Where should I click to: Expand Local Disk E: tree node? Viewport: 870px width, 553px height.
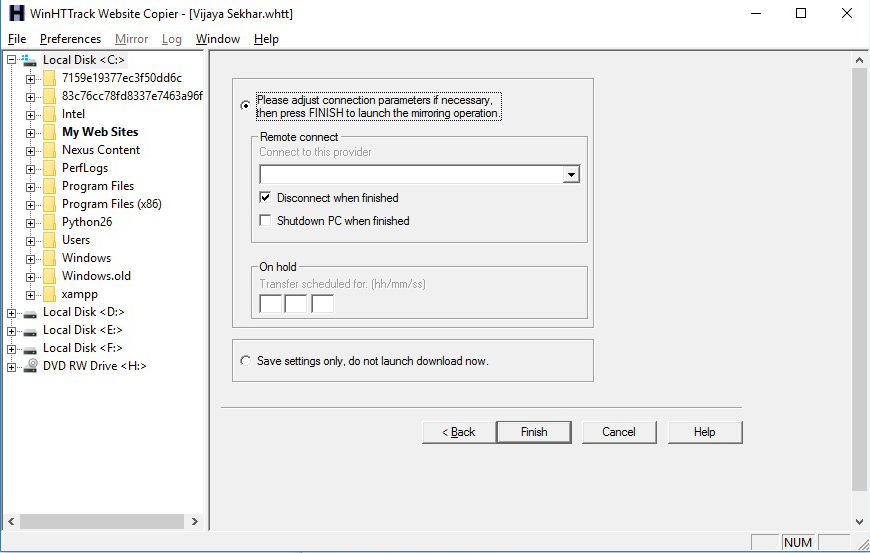tap(12, 330)
